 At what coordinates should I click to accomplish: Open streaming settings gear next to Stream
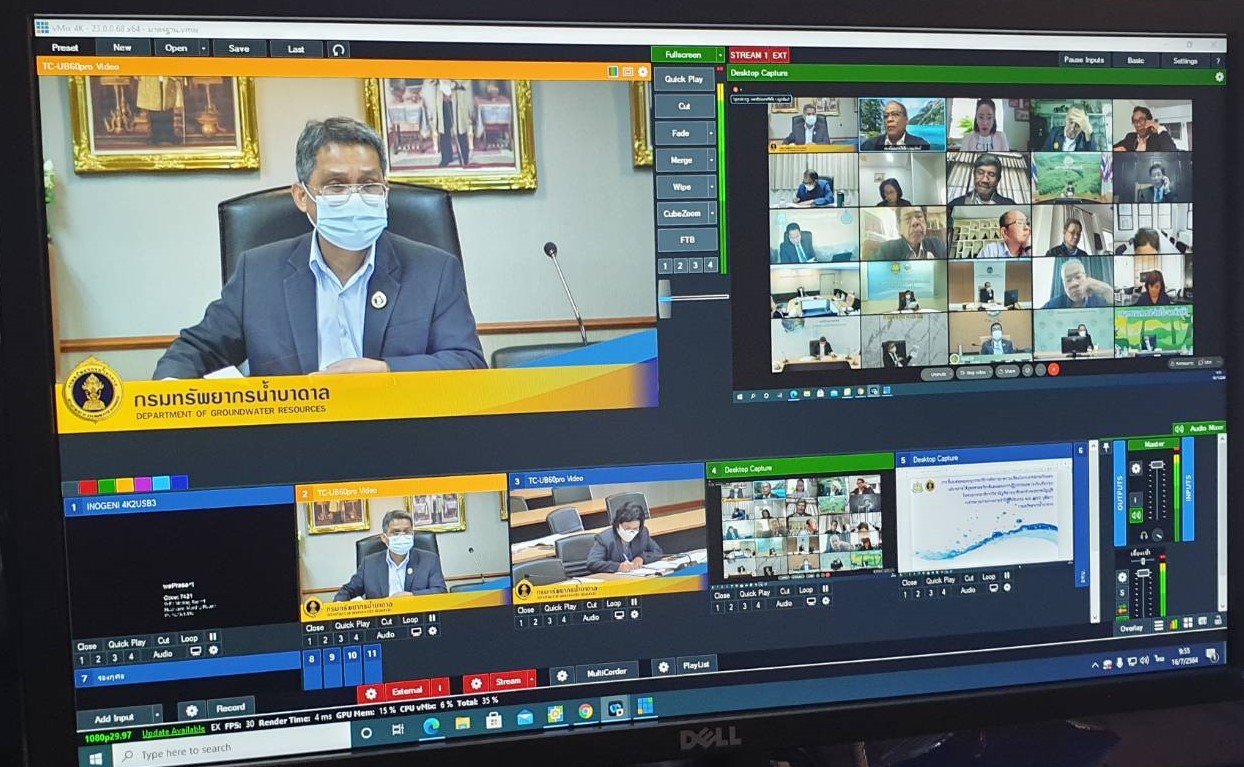[476, 683]
